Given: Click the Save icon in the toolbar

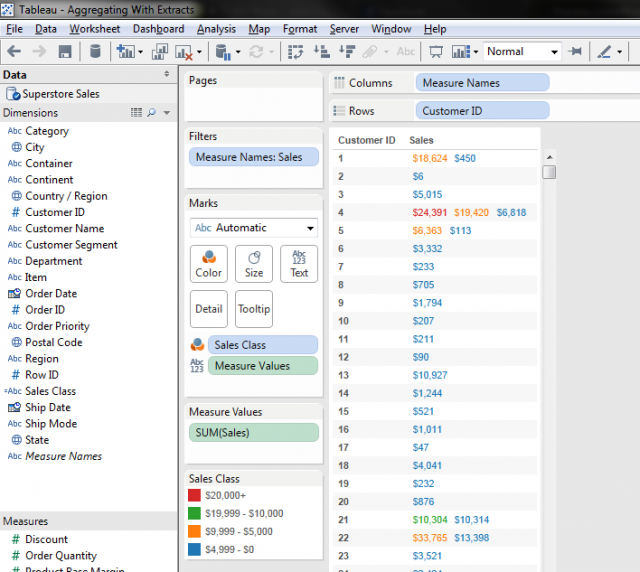Looking at the screenshot, I should click(x=65, y=51).
